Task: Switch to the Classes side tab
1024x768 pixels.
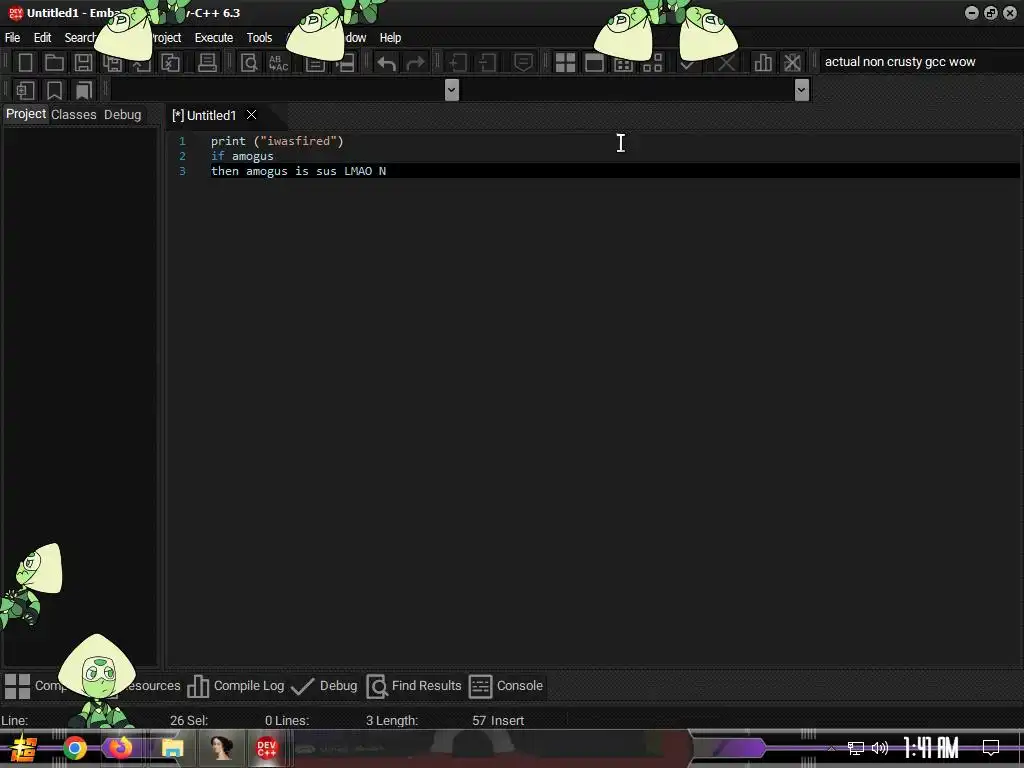Action: (x=74, y=114)
